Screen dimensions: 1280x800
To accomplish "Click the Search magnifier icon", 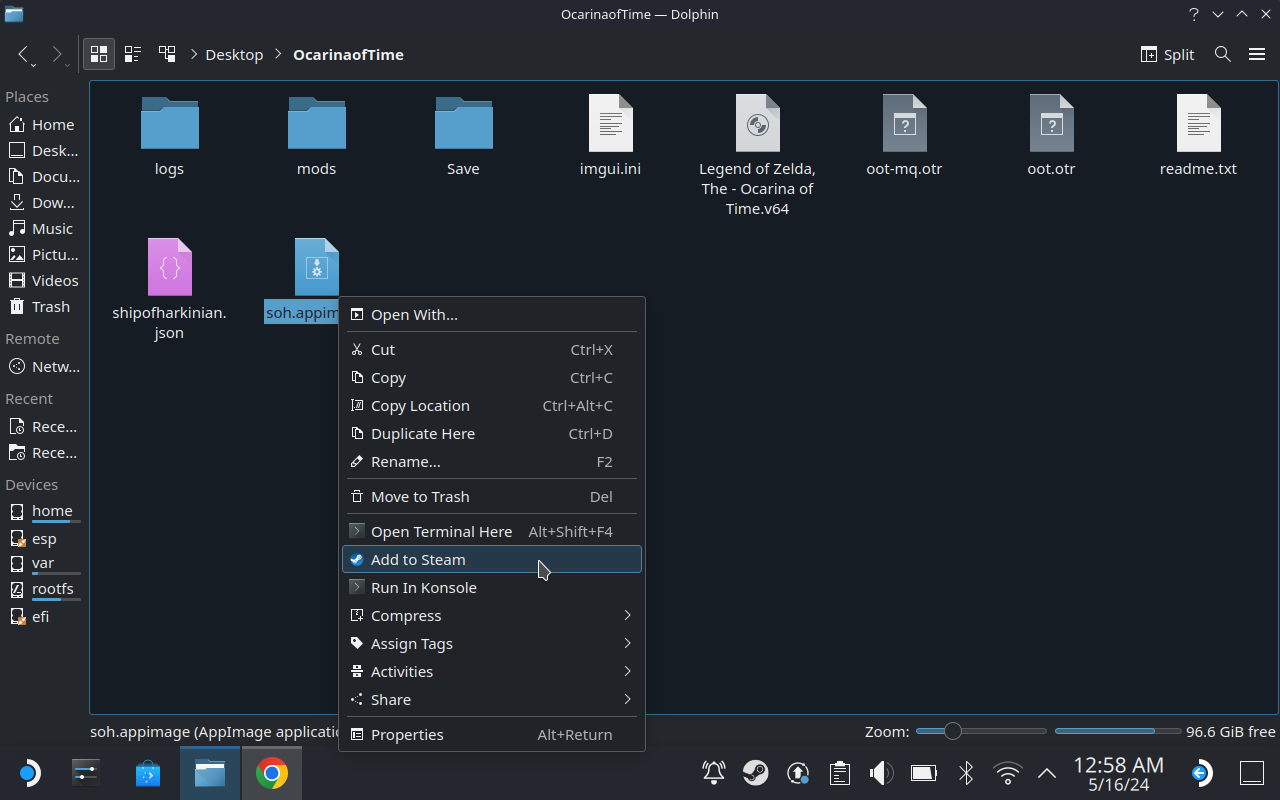I will pyautogui.click(x=1222, y=54).
